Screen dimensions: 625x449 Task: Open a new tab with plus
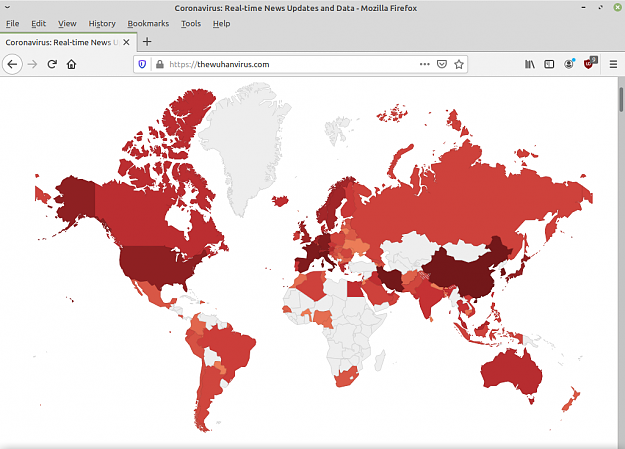point(147,41)
